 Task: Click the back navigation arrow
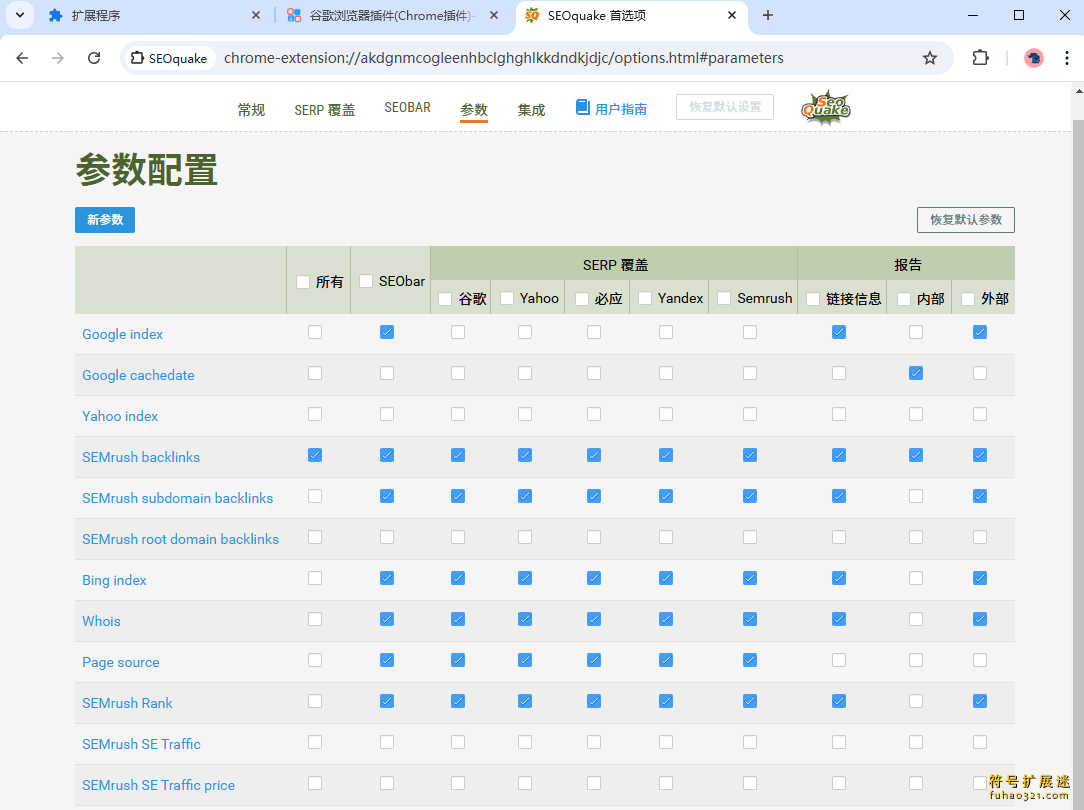click(x=22, y=58)
